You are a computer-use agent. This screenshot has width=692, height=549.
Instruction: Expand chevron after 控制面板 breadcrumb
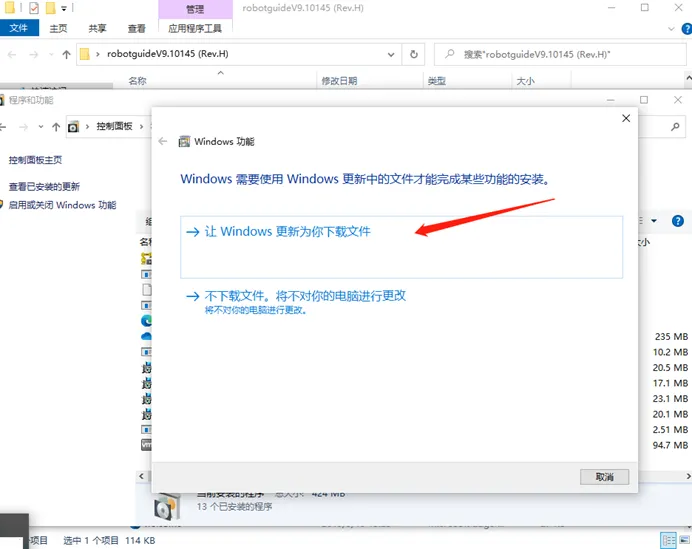tap(141, 127)
